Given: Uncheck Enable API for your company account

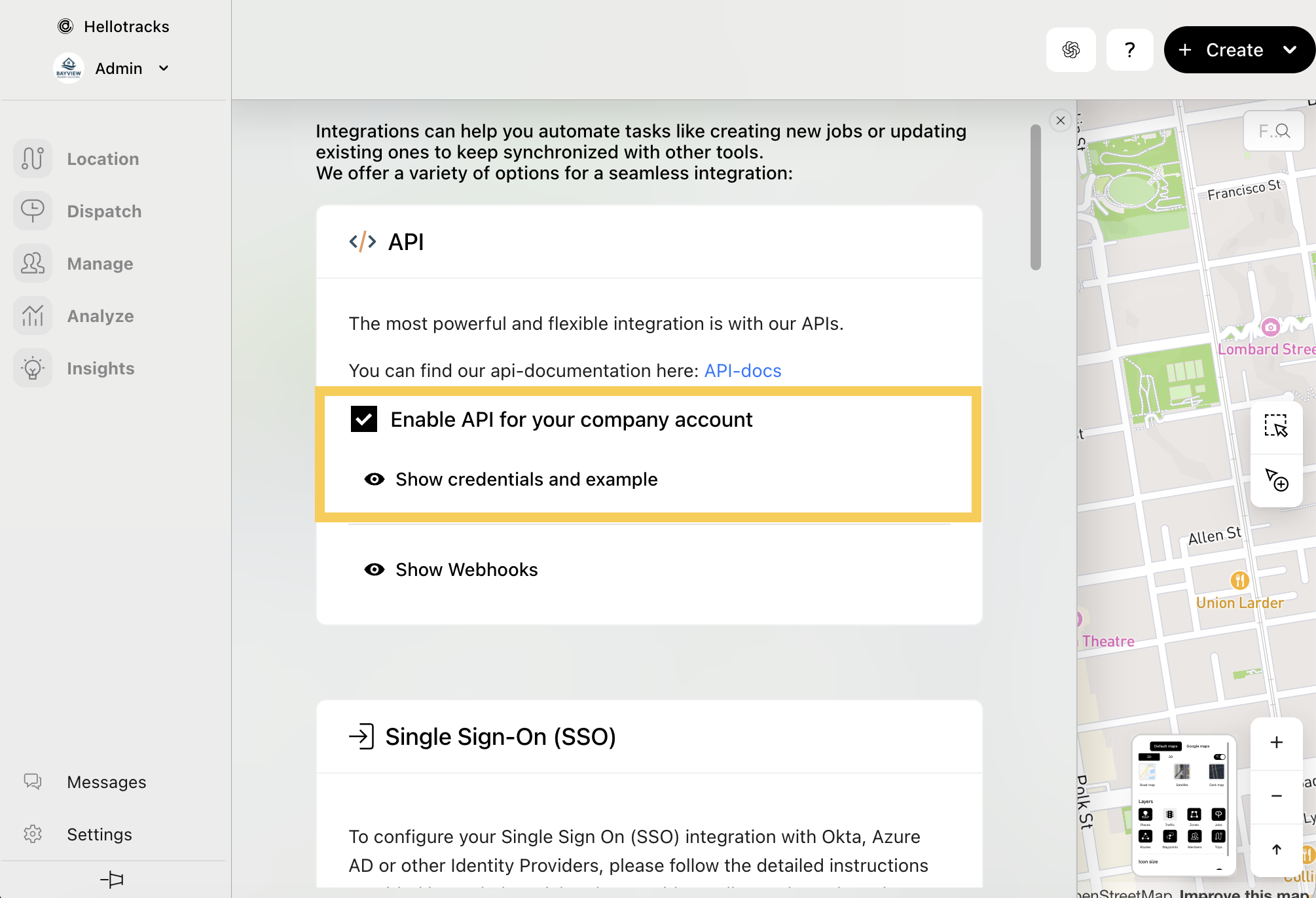Looking at the screenshot, I should [364, 420].
